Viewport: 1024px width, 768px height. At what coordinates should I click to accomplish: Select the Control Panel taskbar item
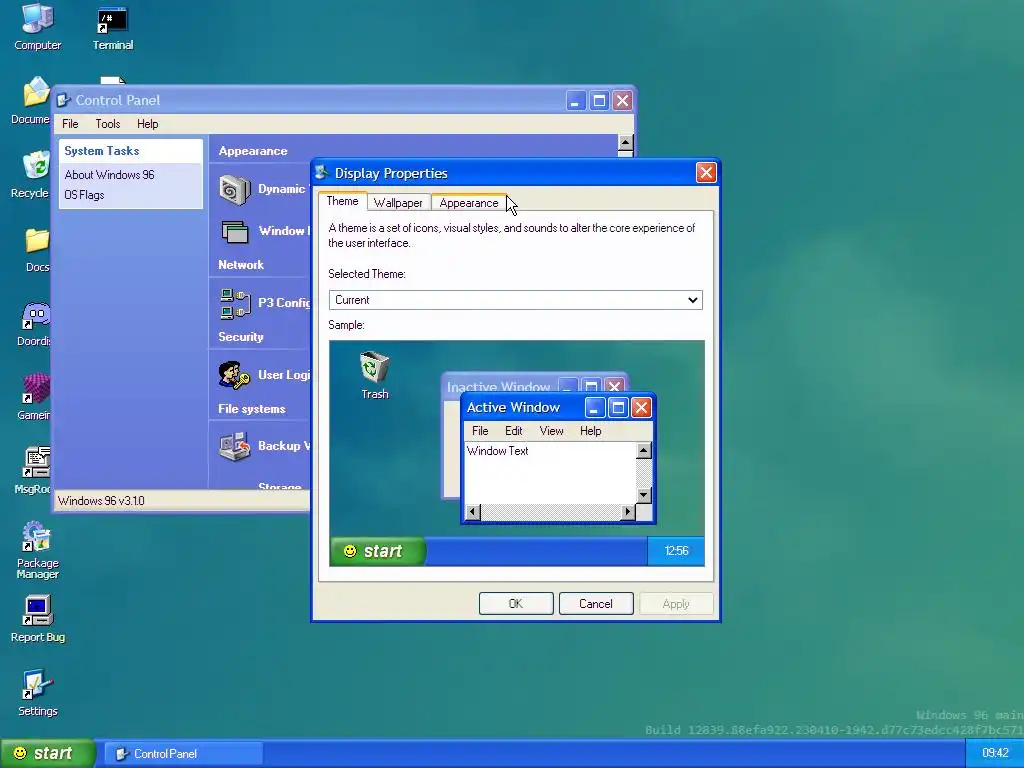tap(183, 754)
